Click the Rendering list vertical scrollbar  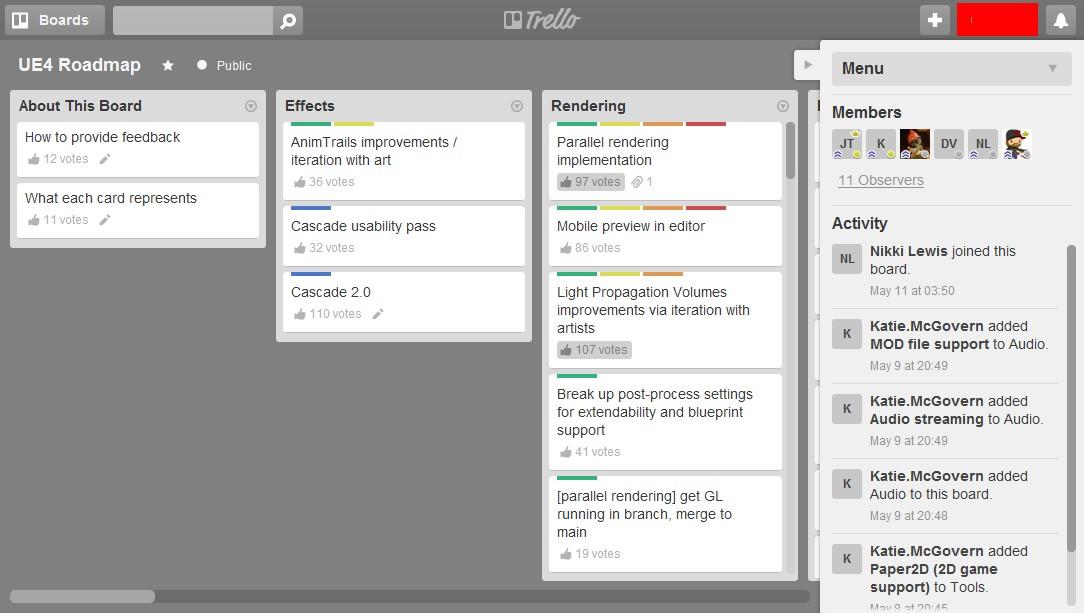point(790,151)
